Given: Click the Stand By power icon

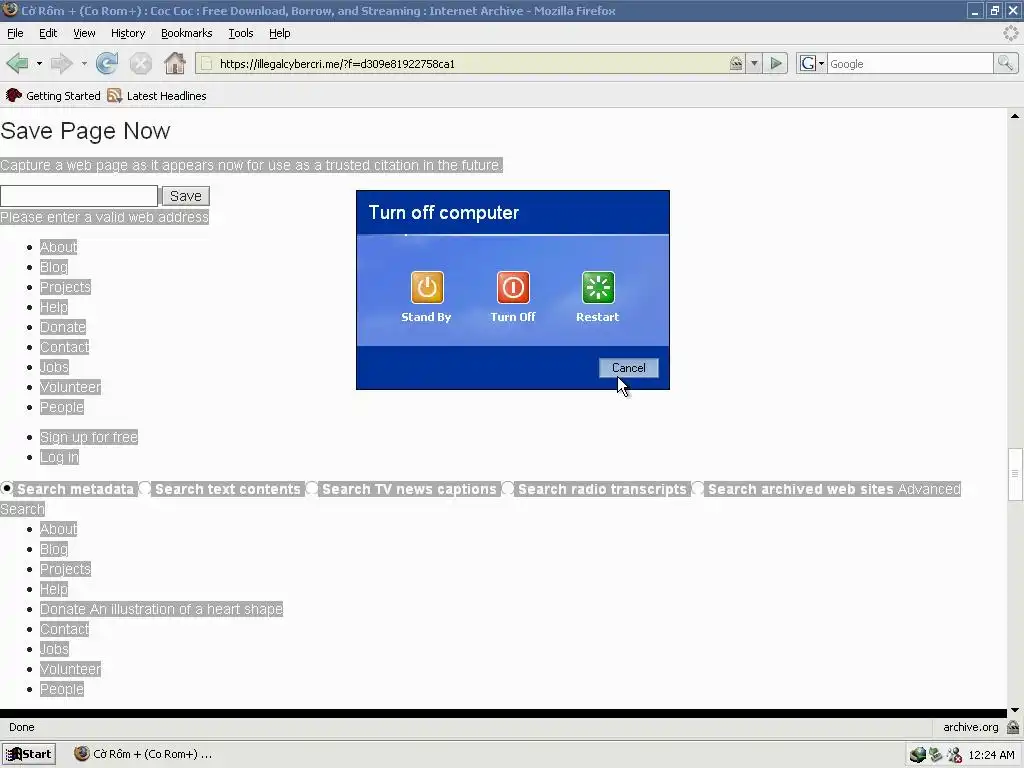Looking at the screenshot, I should [x=426, y=287].
